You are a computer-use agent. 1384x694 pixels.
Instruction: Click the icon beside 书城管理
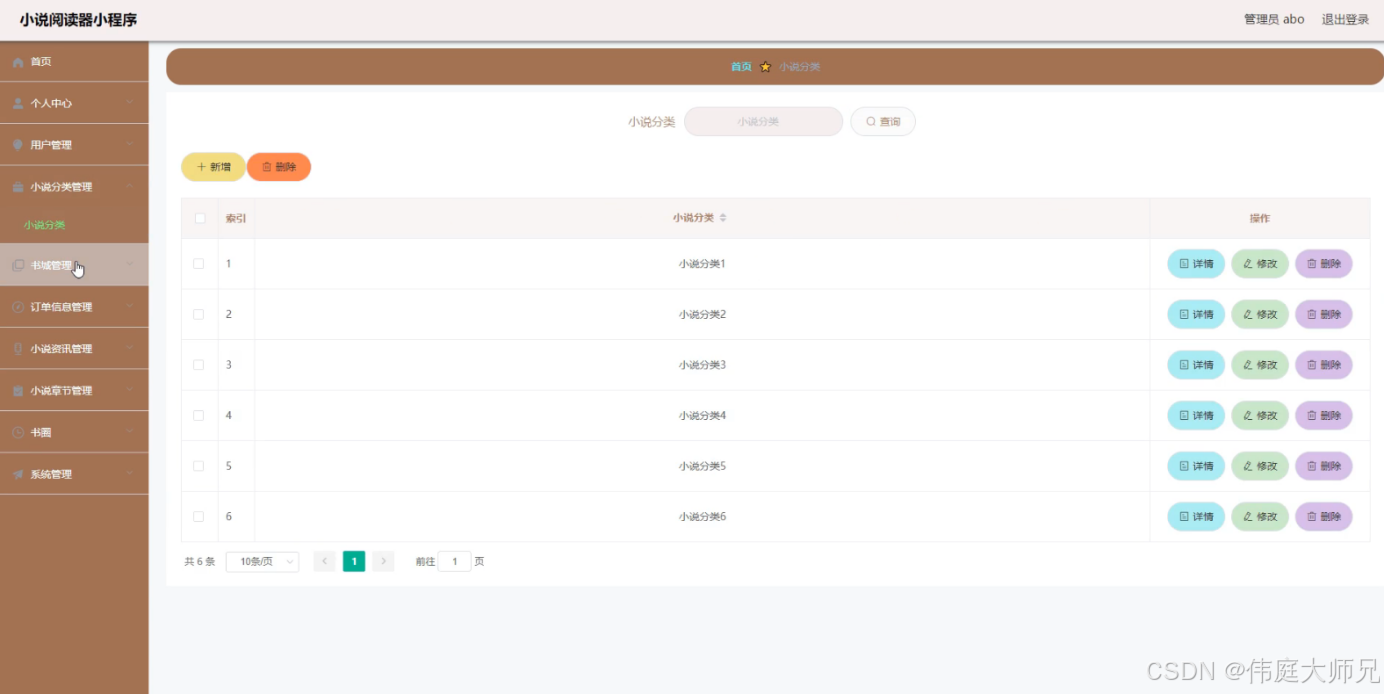pyautogui.click(x=18, y=265)
